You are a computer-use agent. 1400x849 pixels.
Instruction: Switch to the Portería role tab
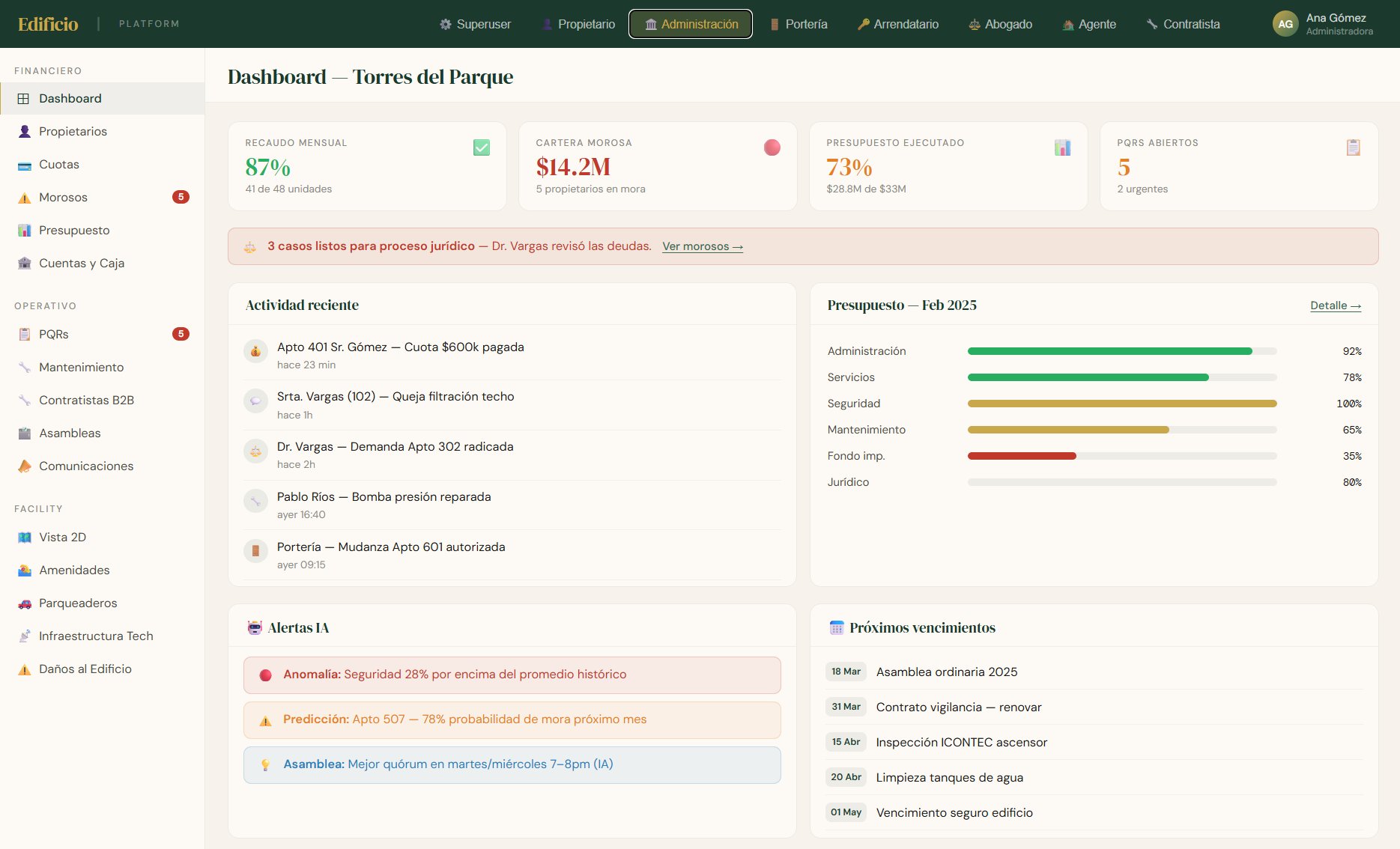point(799,24)
